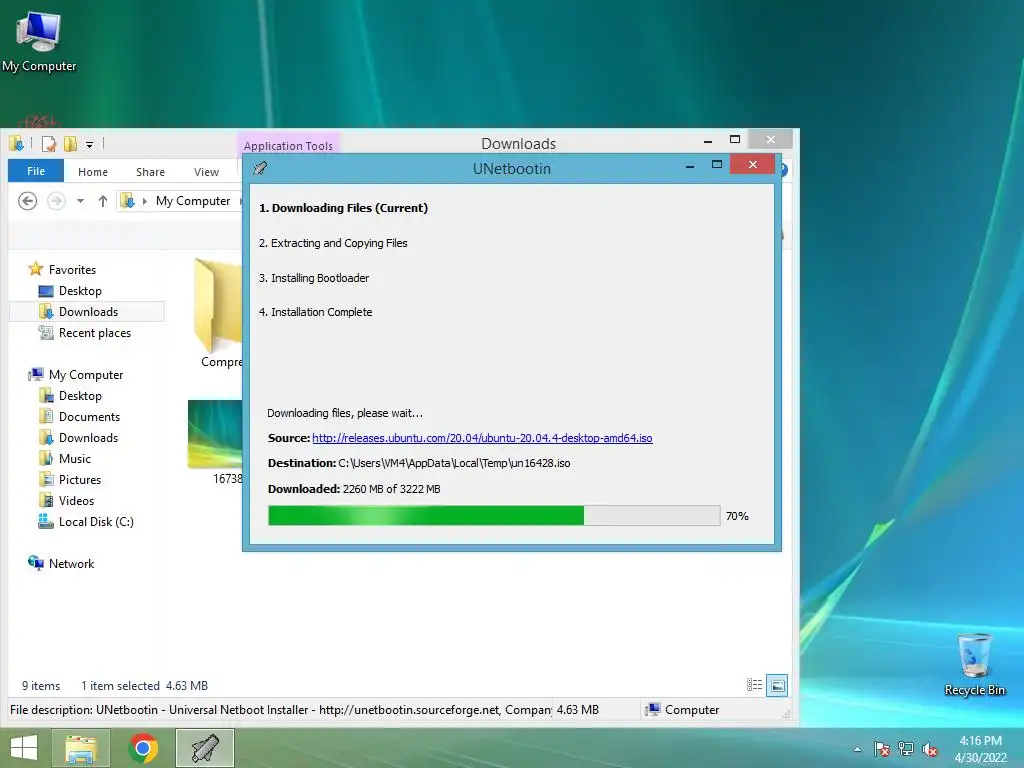This screenshot has height=768, width=1024.
Task: Open the Ubuntu ISO source link
Action: (482, 438)
